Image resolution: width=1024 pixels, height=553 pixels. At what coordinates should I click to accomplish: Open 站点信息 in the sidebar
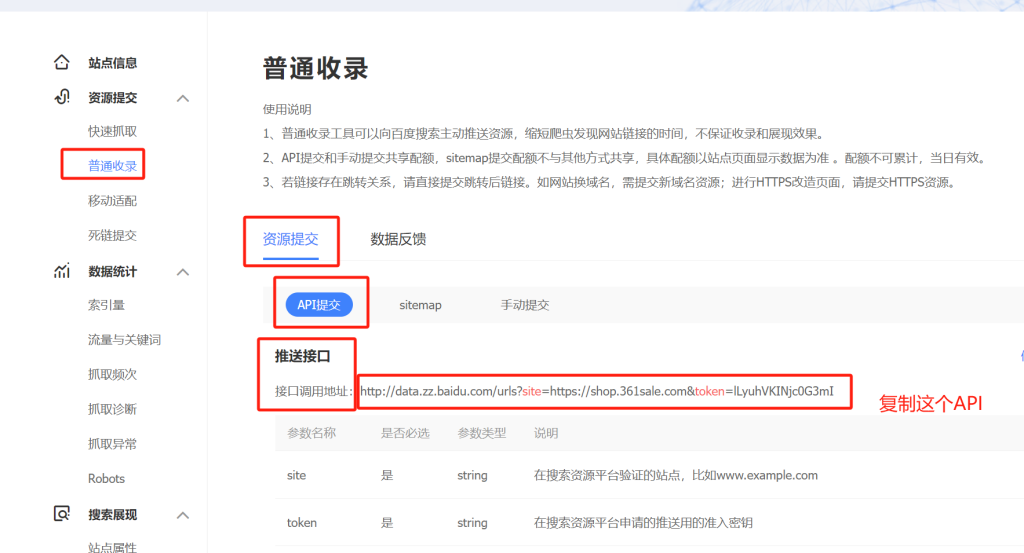(112, 63)
